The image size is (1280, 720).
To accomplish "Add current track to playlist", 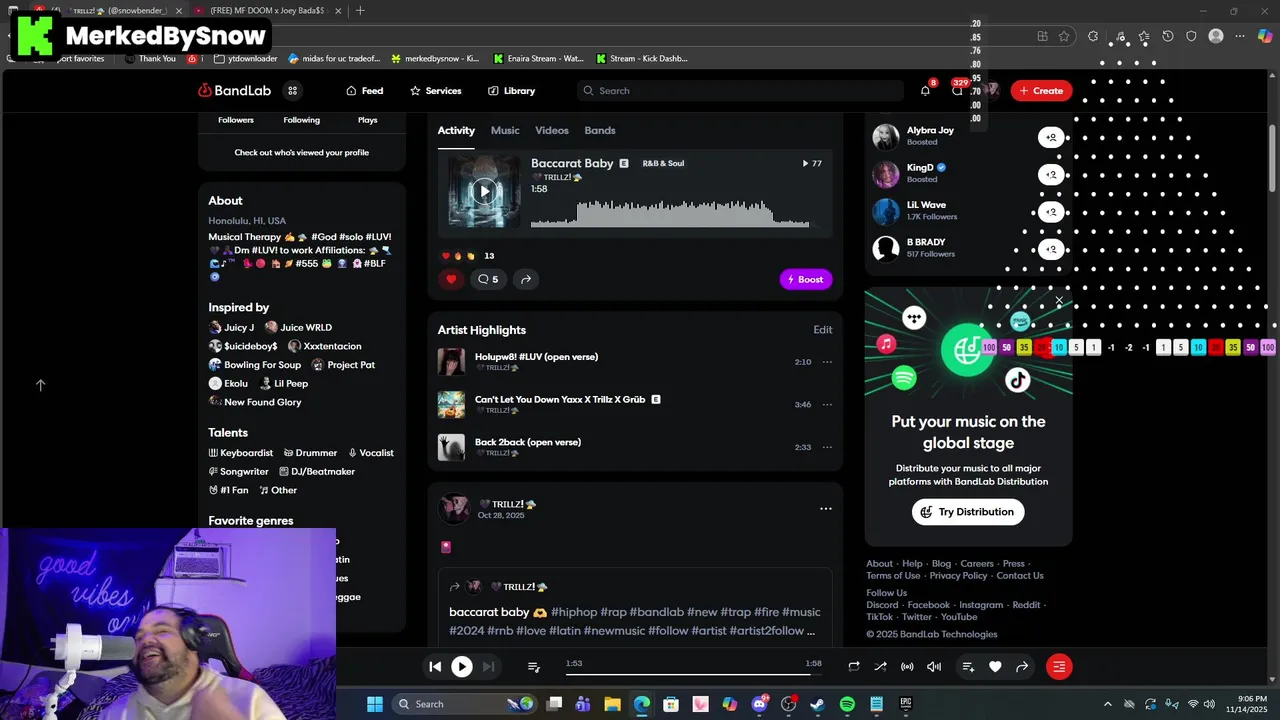I will click(x=968, y=667).
